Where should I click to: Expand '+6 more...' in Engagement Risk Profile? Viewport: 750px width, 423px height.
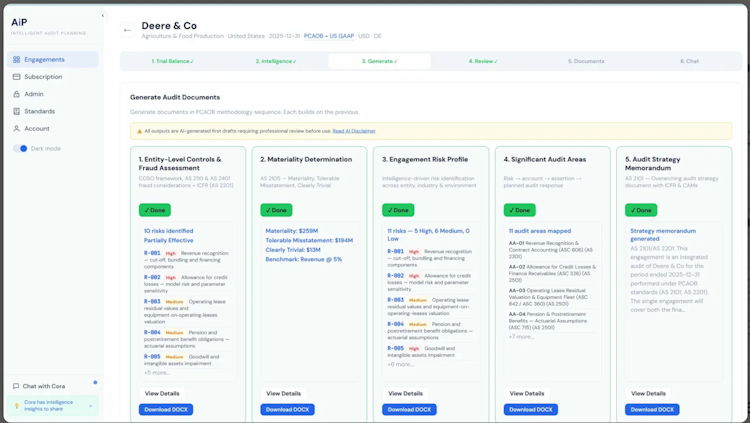[x=400, y=364]
